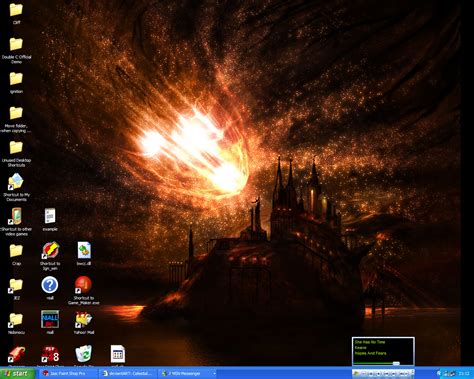Open the Start menu
474x379 pixels.
tap(18, 374)
